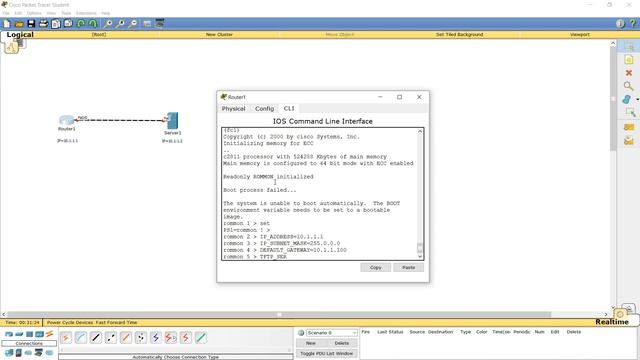This screenshot has width=640, height=360.
Task: Select the copper cross-over dashed cable
Action: pyautogui.click(x=111, y=338)
